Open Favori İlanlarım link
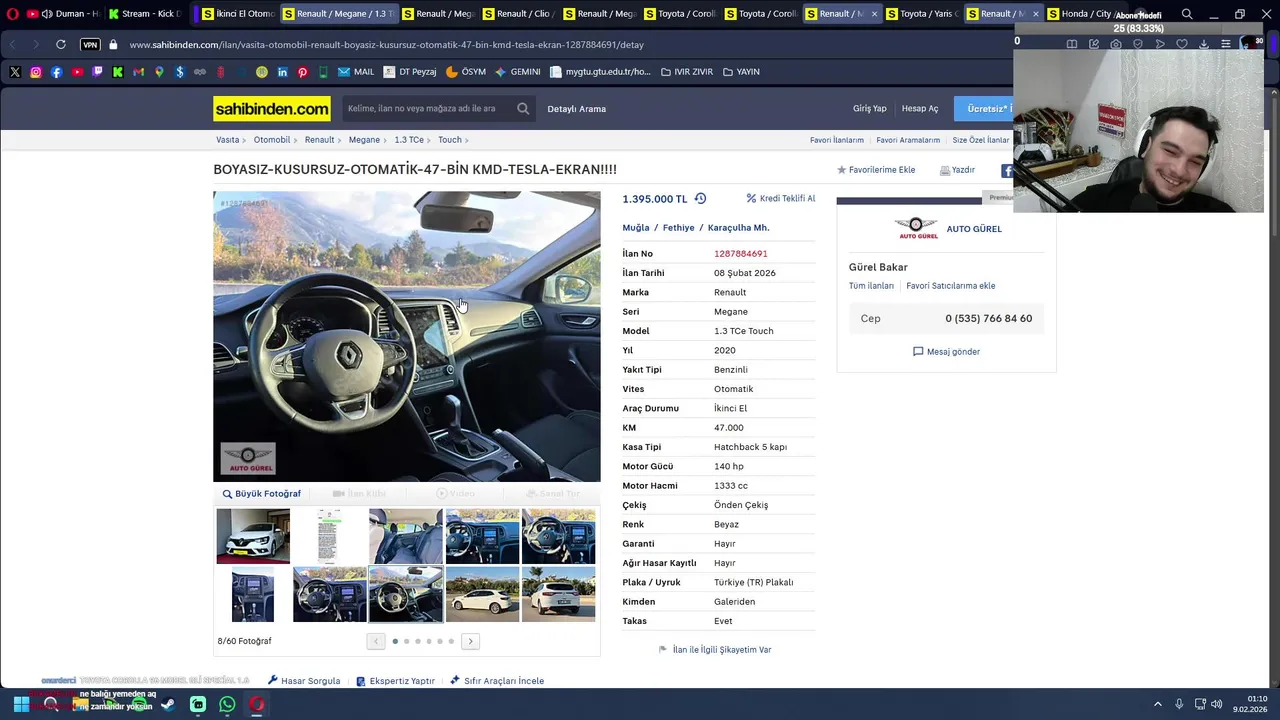The image size is (1280, 720). 837,140
